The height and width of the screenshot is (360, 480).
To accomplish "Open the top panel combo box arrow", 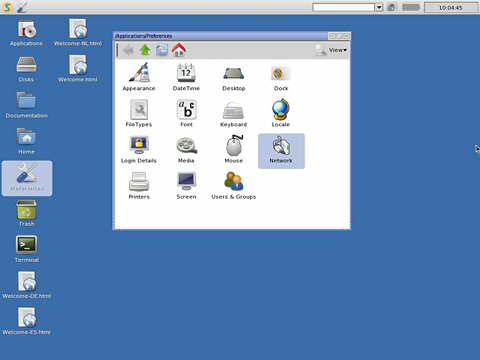I will (x=379, y=7).
